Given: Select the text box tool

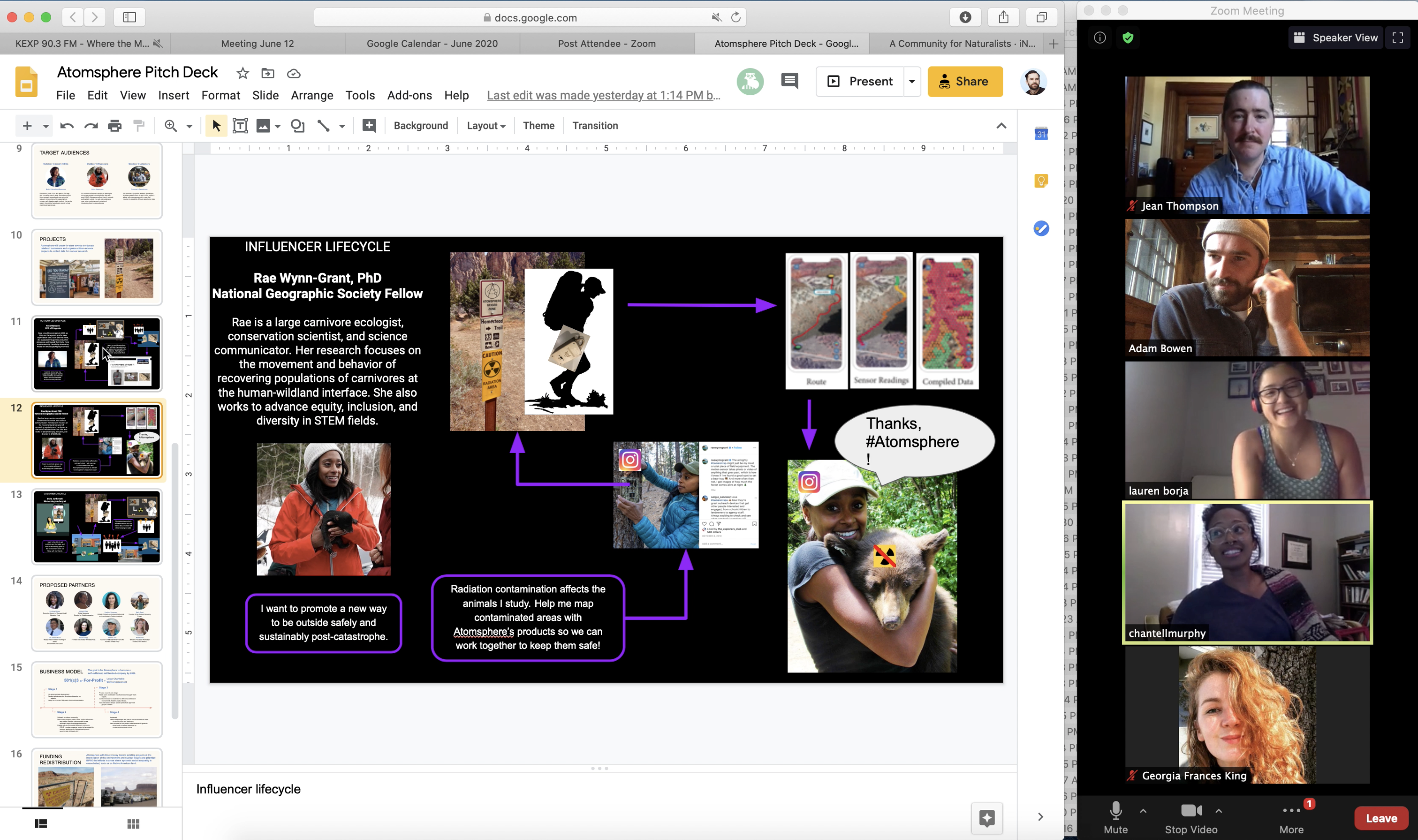Looking at the screenshot, I should coord(240,126).
